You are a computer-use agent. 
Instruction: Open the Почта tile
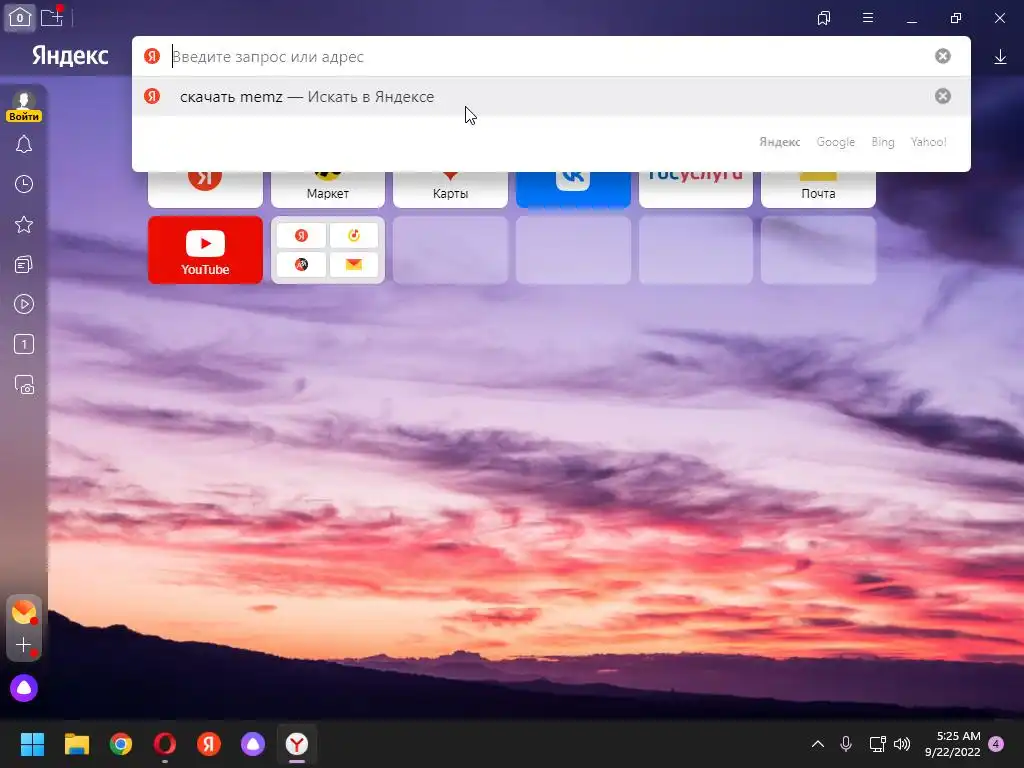pyautogui.click(x=818, y=189)
